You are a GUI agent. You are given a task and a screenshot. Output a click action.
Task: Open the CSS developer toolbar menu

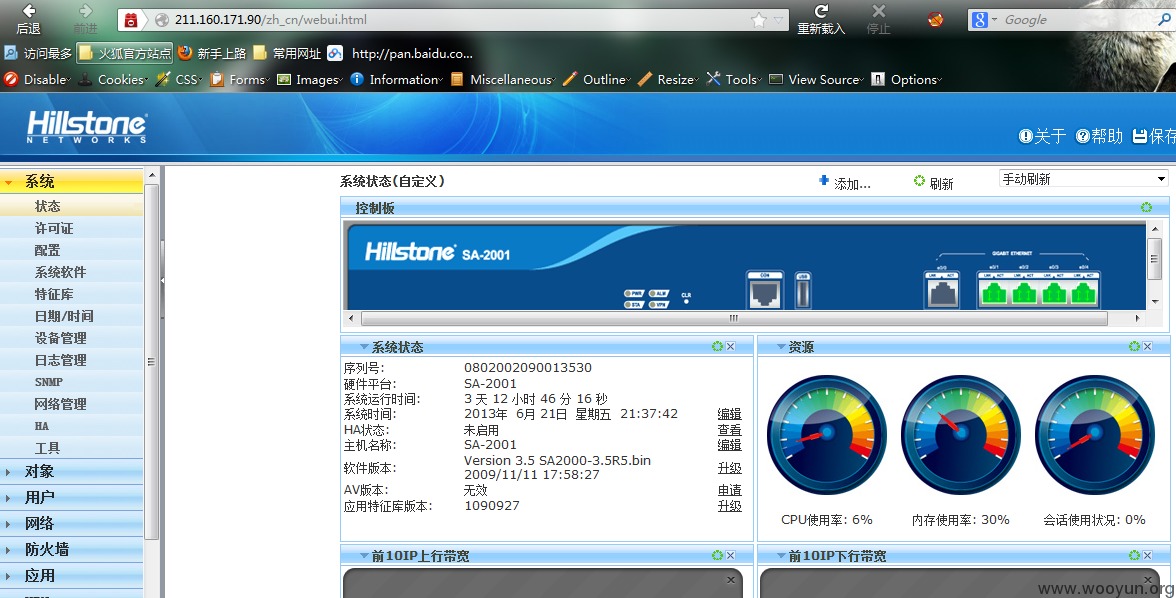pyautogui.click(x=178, y=80)
